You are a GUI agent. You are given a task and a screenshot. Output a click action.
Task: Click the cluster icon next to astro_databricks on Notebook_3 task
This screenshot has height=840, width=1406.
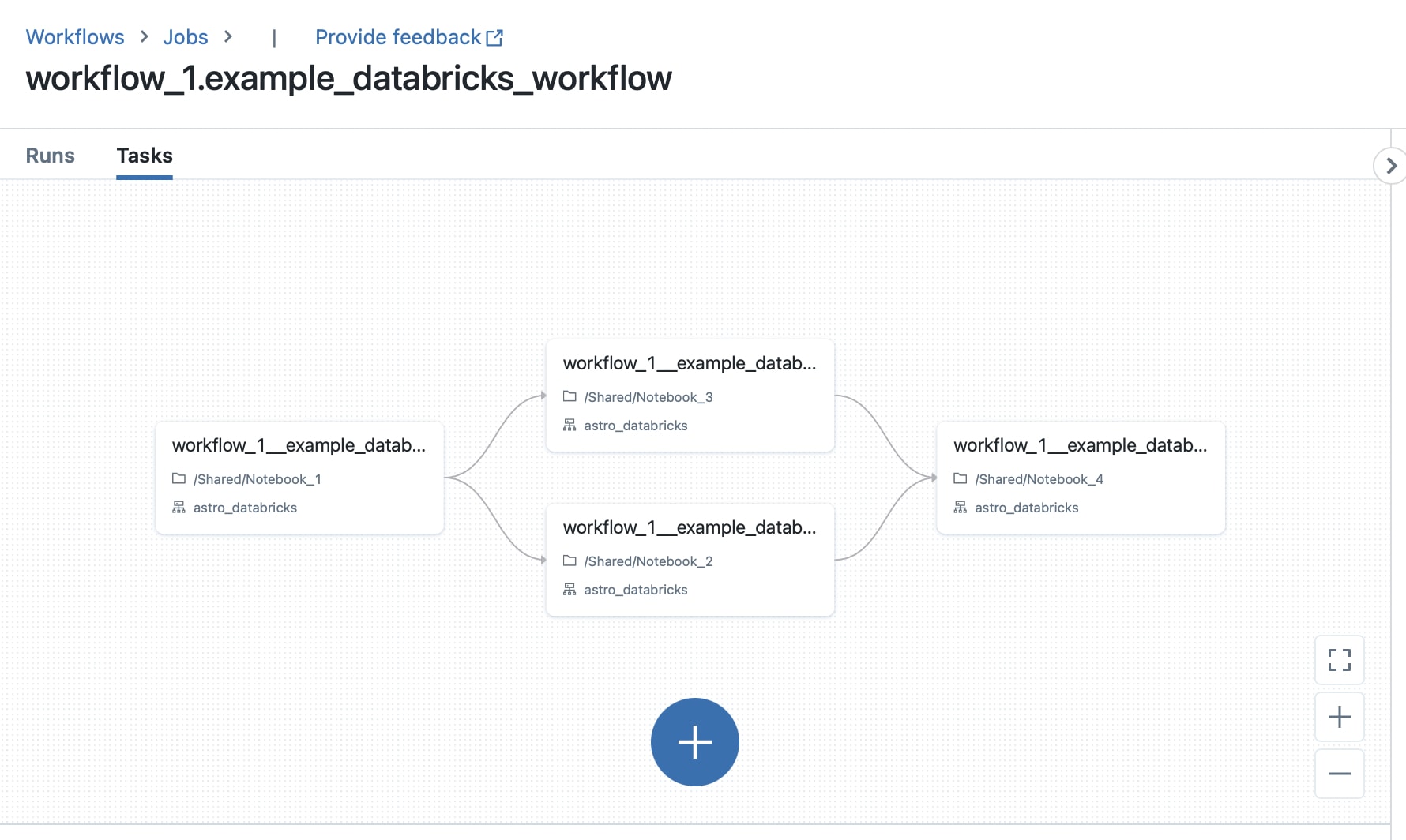pos(570,425)
